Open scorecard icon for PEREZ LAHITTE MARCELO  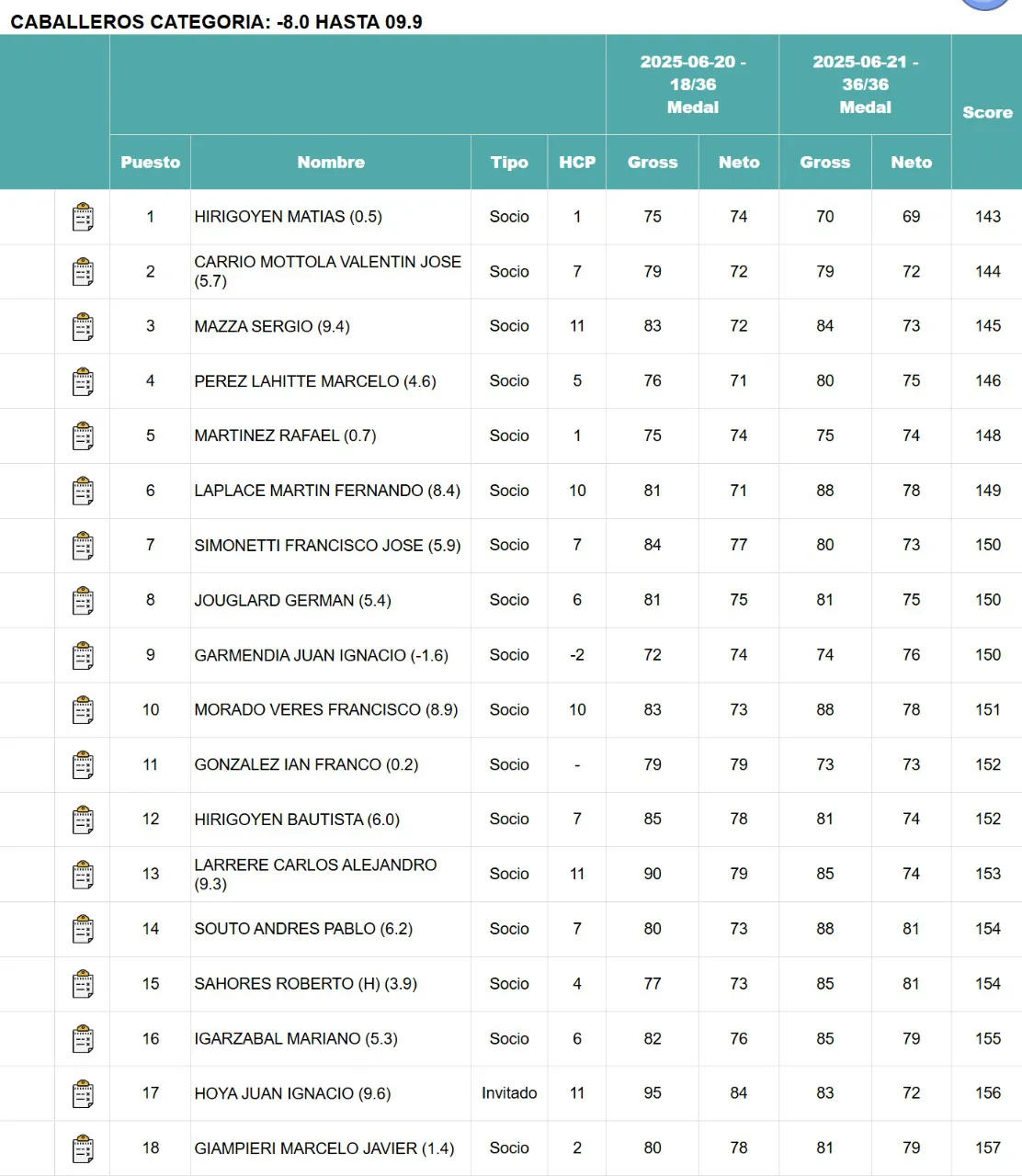point(83,382)
